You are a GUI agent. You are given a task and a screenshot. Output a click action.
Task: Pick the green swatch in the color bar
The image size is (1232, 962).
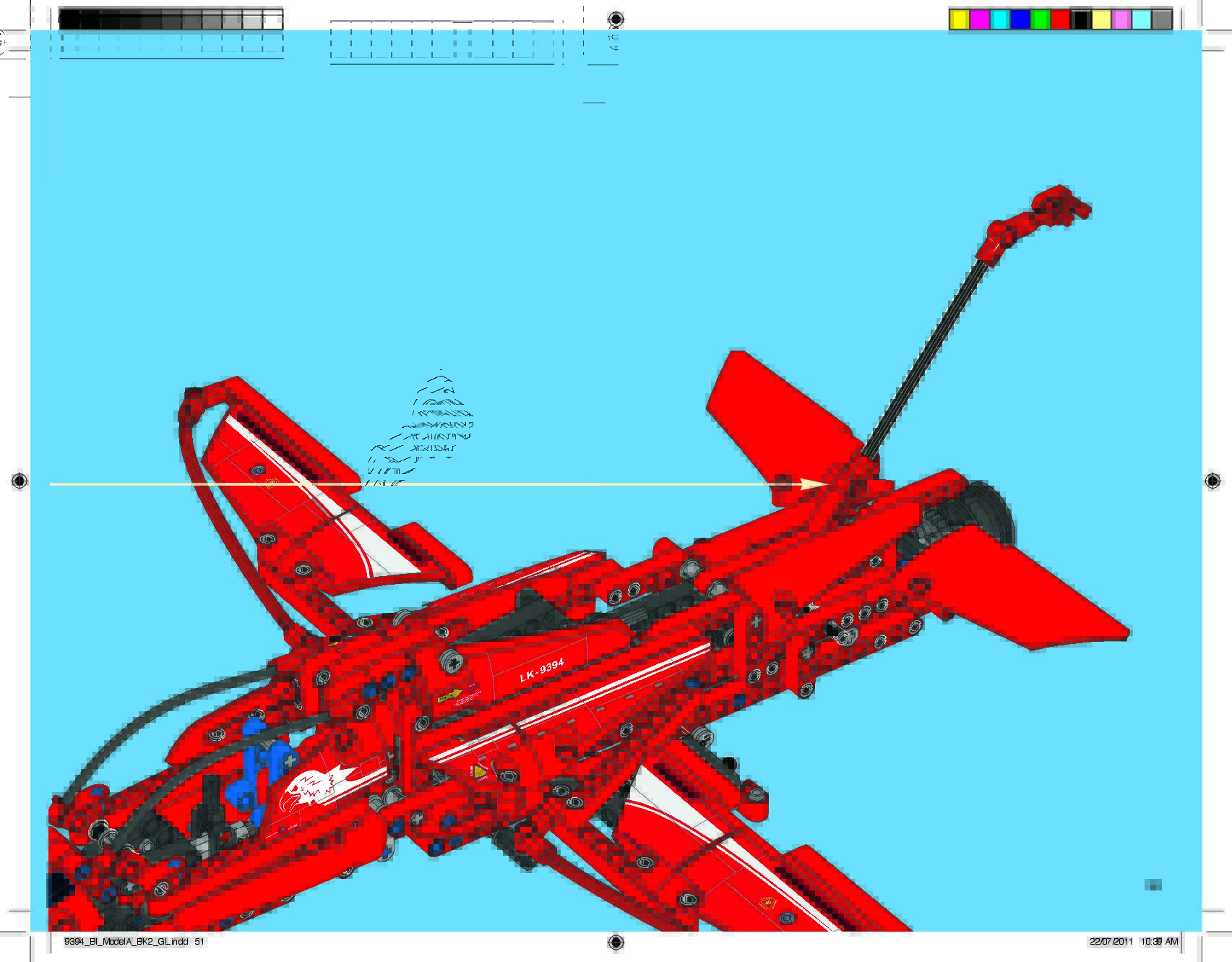(x=1040, y=20)
